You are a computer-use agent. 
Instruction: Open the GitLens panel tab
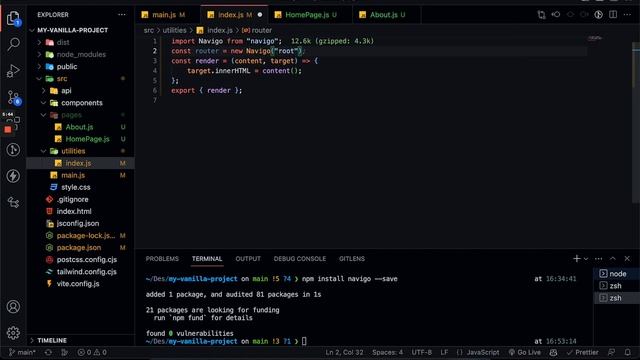click(351, 259)
